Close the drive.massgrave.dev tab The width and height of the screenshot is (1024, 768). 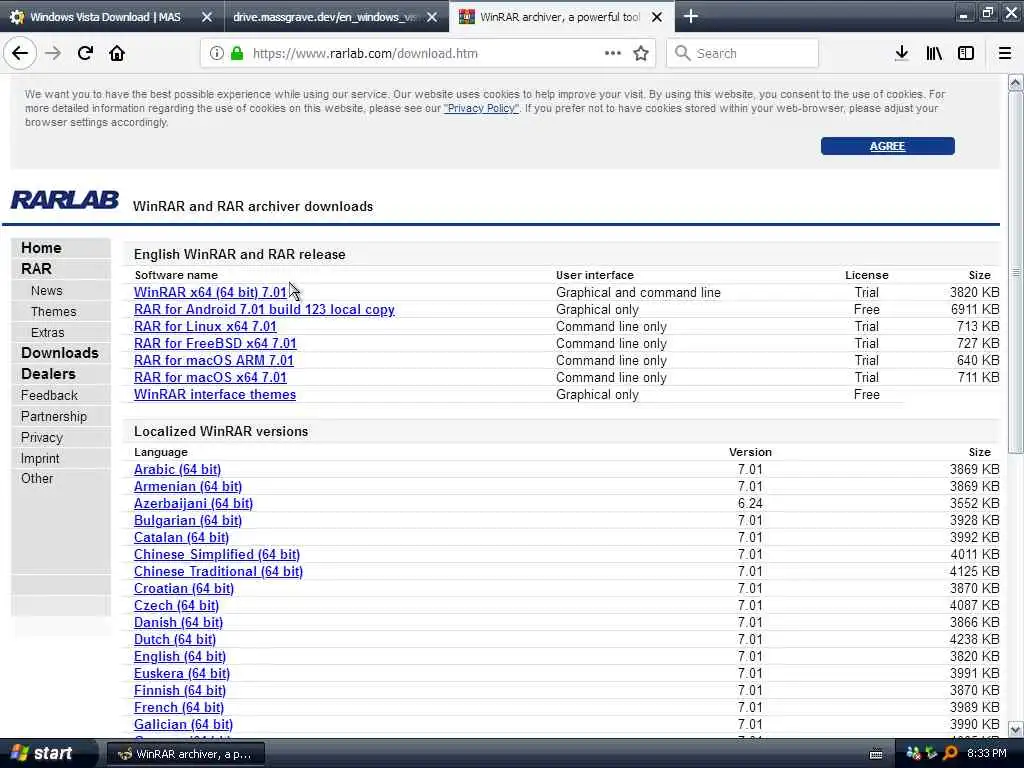(432, 17)
